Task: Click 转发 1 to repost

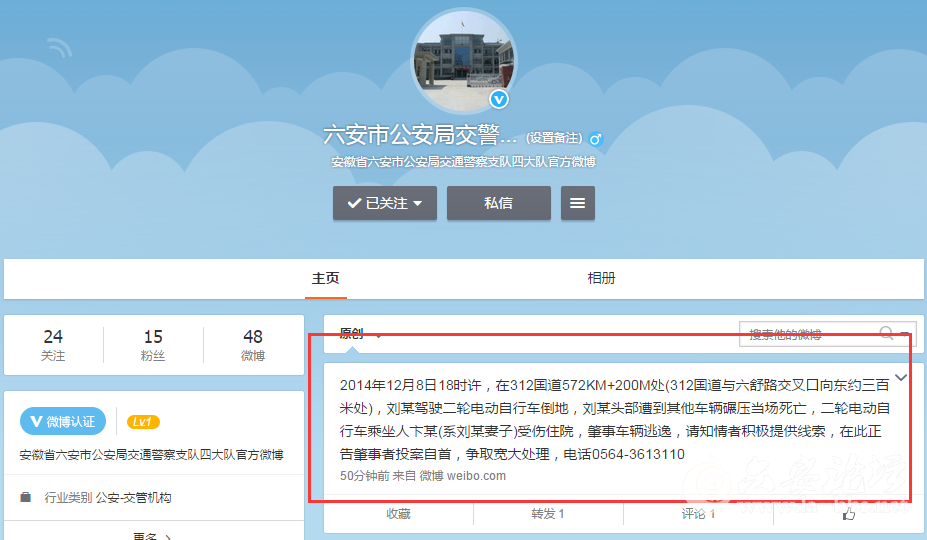Action: tap(547, 514)
